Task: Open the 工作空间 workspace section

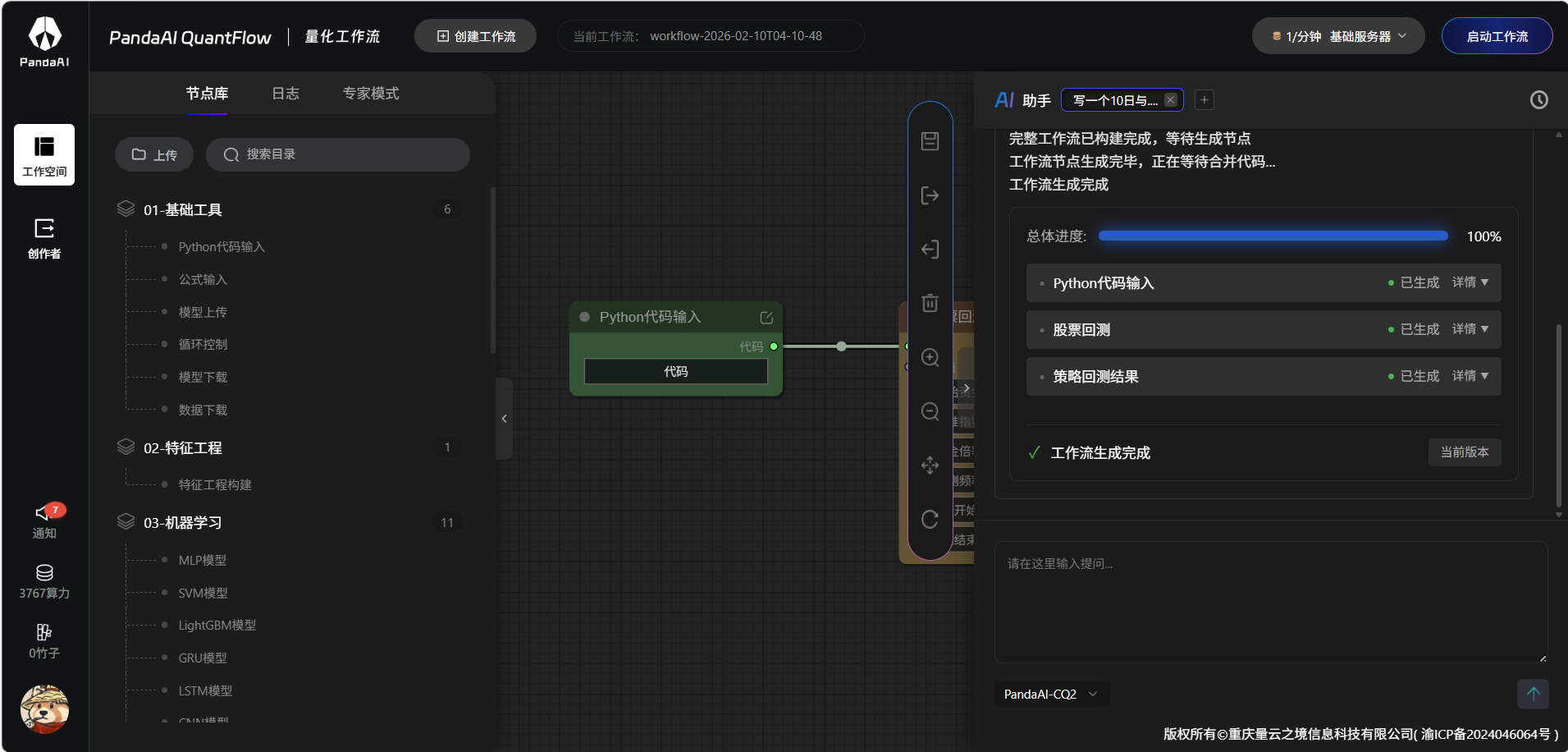Action: [x=44, y=155]
